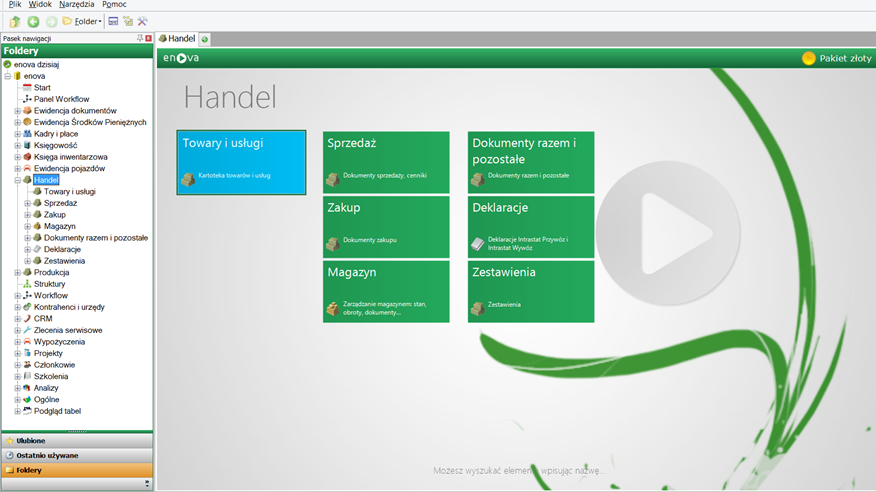Open the Widok menu
This screenshot has width=876, height=492.
[40, 4]
